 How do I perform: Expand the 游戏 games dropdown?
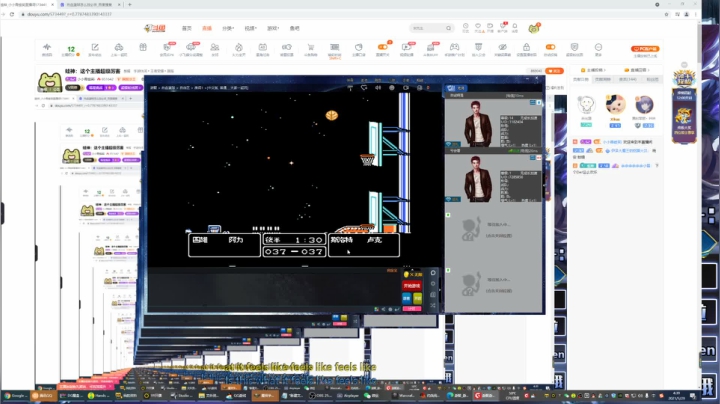273,28
